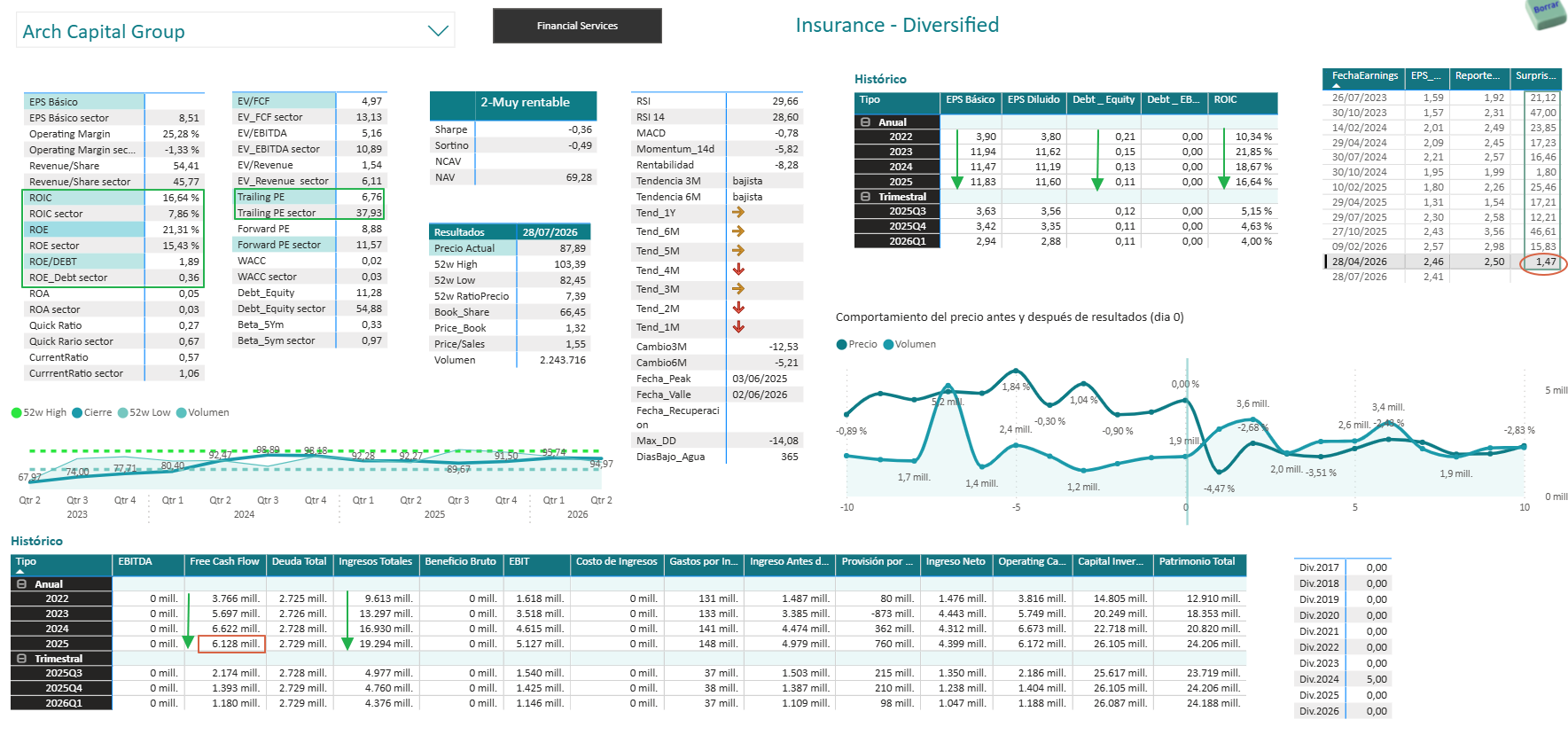Collapse Anual group in the EPS Básico table
The height and width of the screenshot is (735, 1568).
[865, 122]
